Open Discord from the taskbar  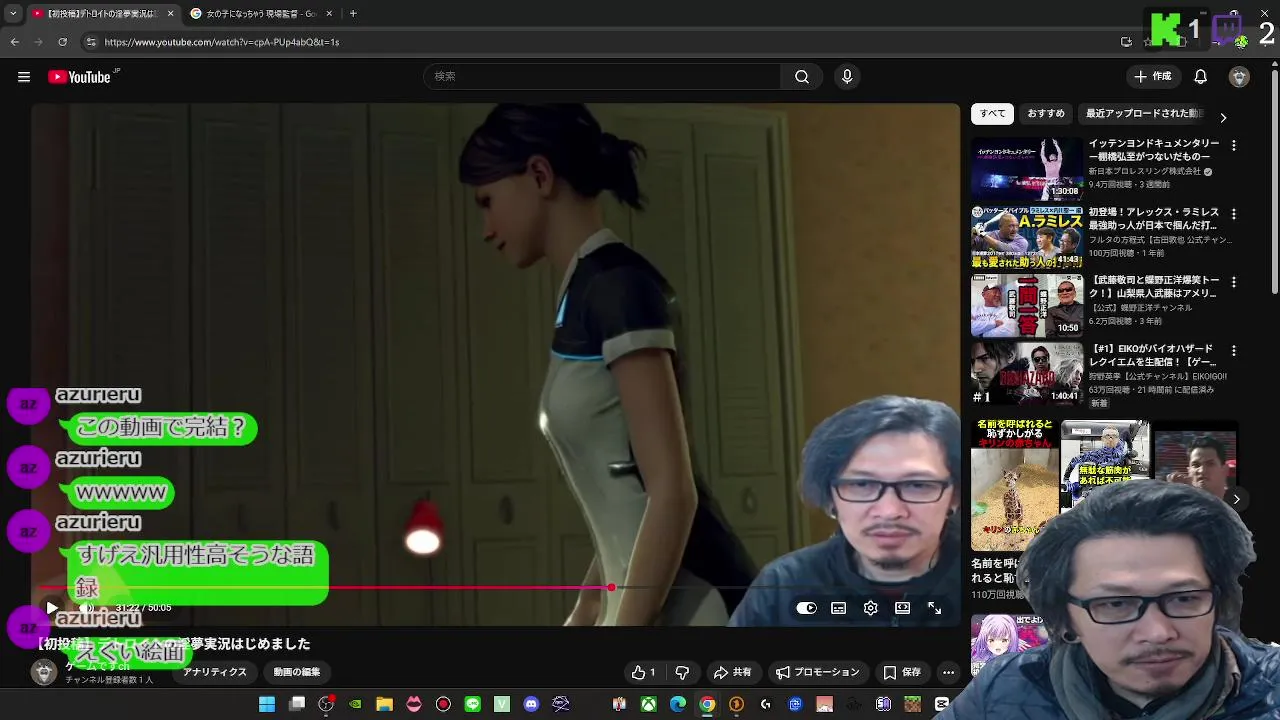click(x=531, y=705)
